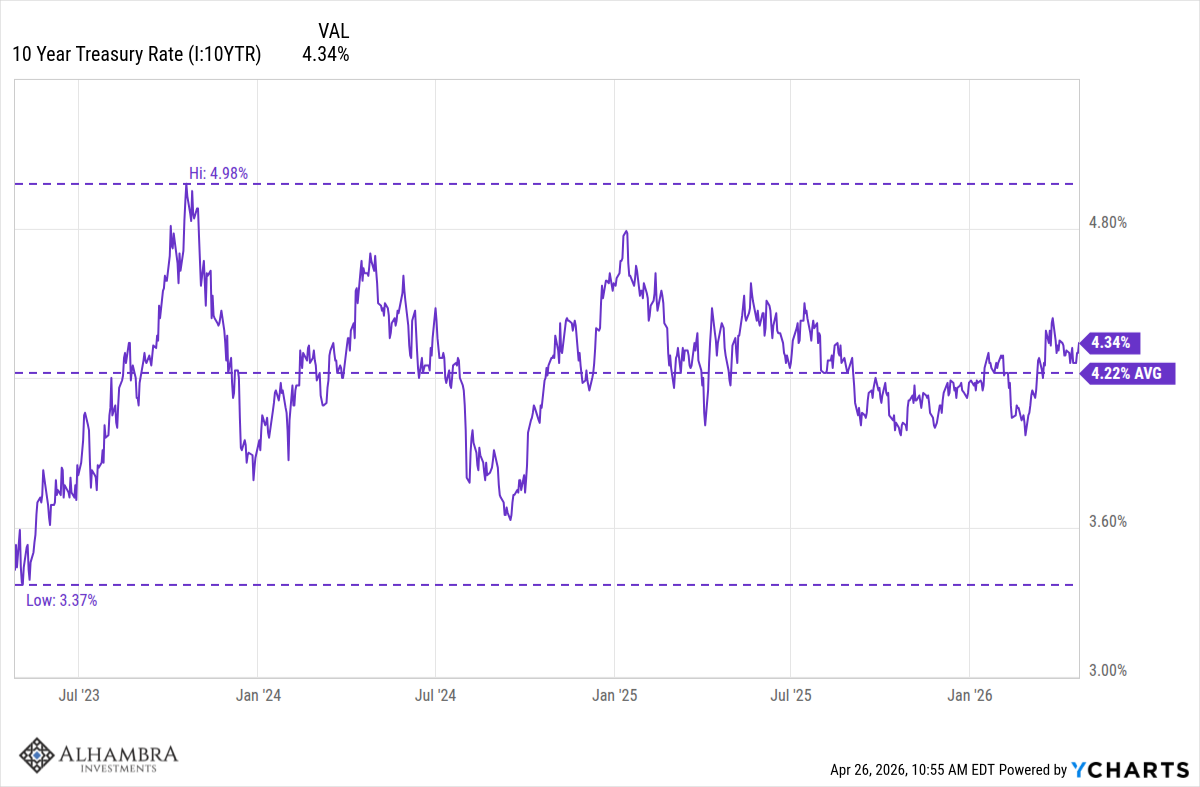The width and height of the screenshot is (1200, 787).
Task: Click the Hi: 4.98% label
Action: point(218,173)
